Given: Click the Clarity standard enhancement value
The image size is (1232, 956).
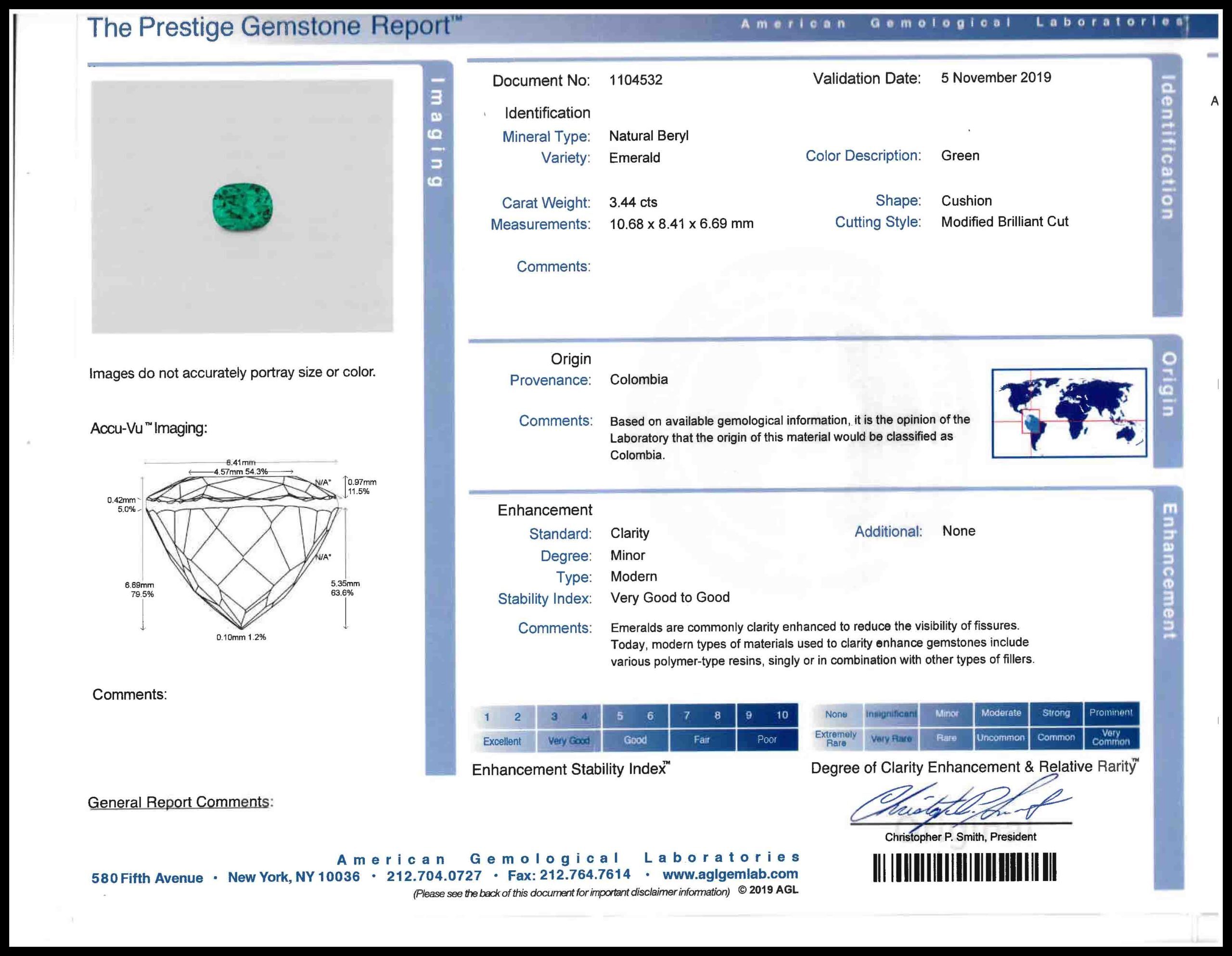Looking at the screenshot, I should 629,533.
